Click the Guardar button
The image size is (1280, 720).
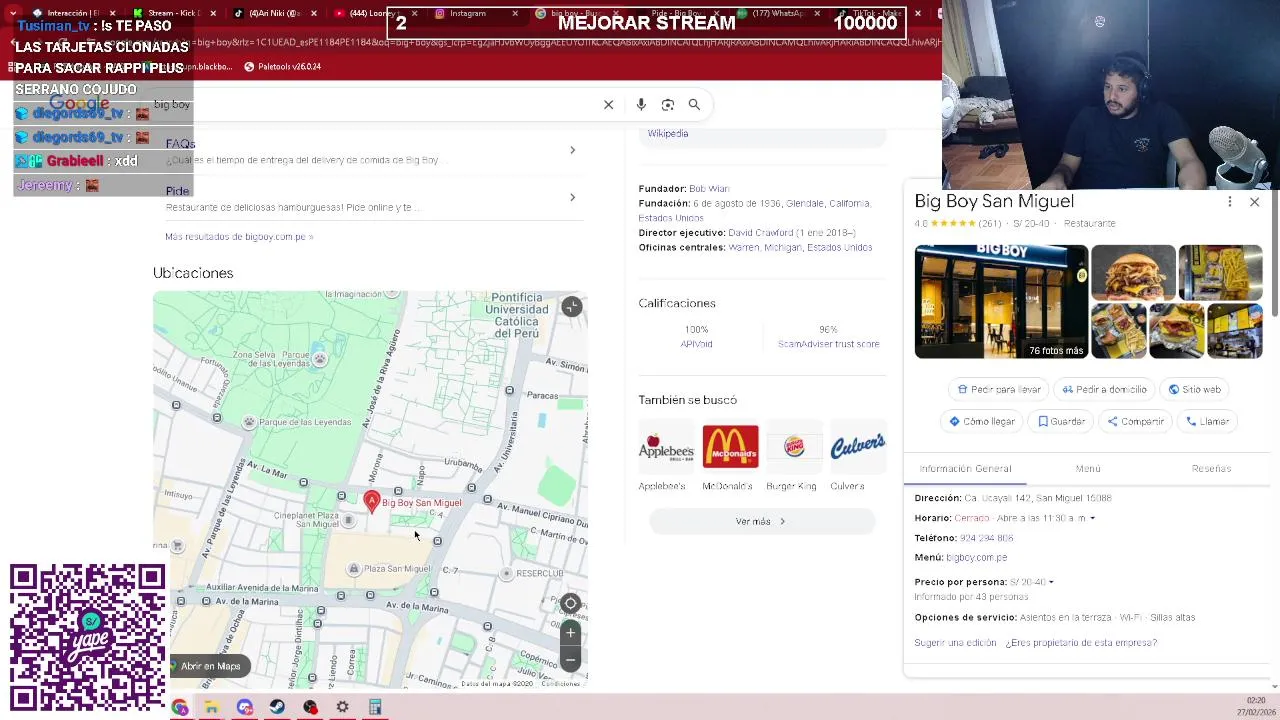click(x=1061, y=421)
